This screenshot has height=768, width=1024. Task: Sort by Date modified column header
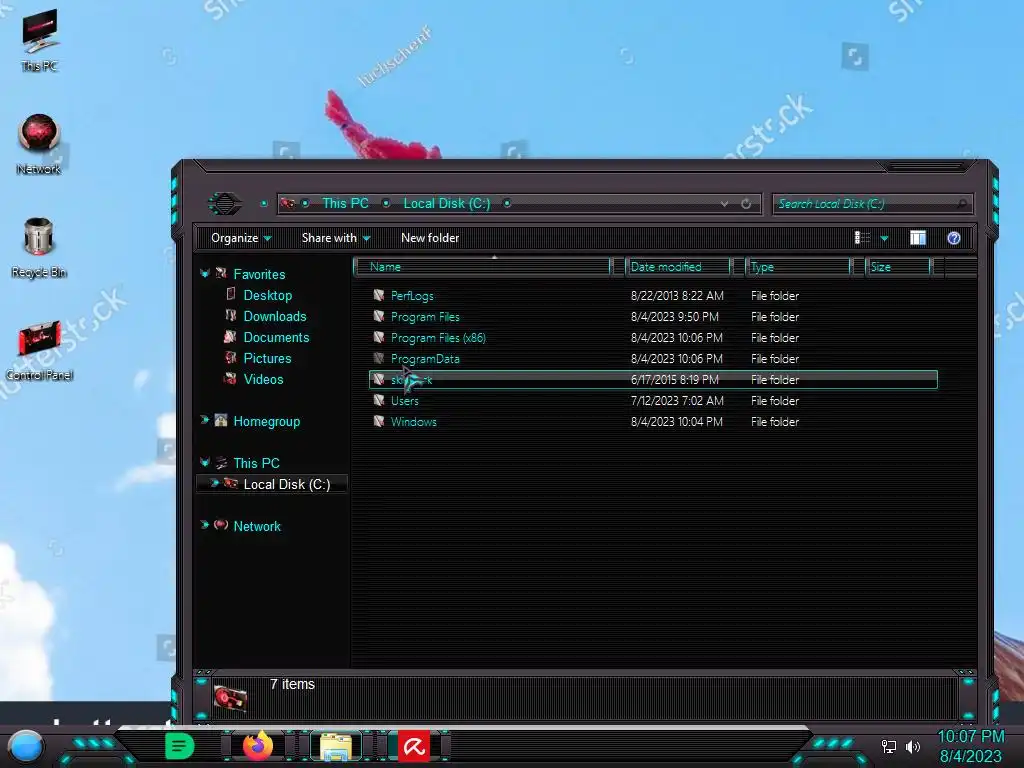pos(678,266)
